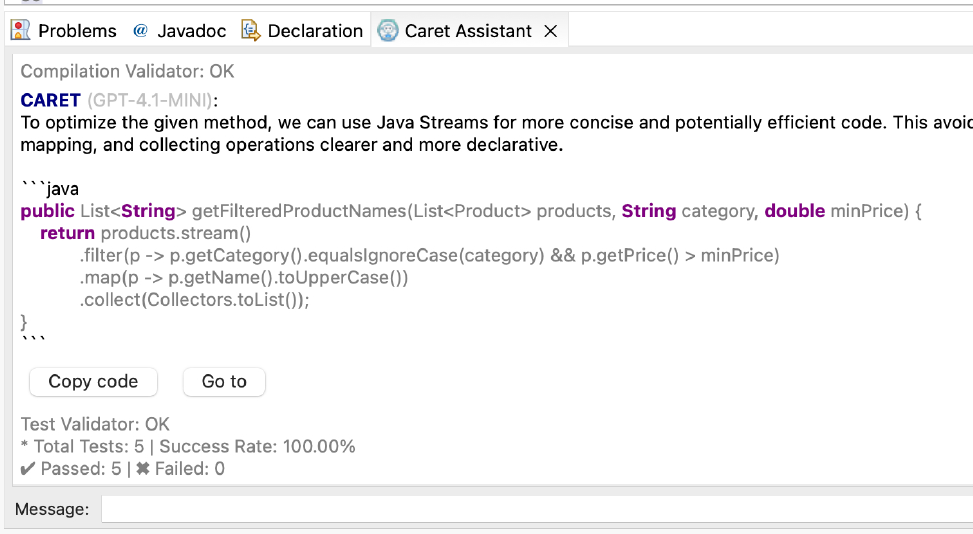
Task: Click the ".filter(p -> p.getCategory()" code line
Action: coord(429,256)
